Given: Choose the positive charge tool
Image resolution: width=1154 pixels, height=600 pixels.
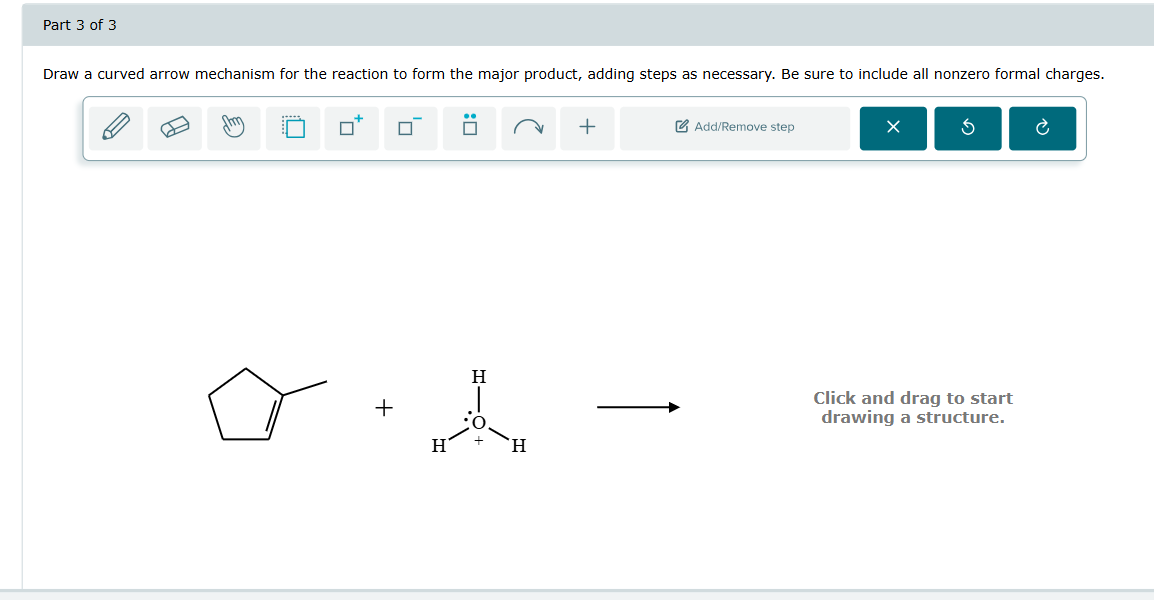Looking at the screenshot, I should (351, 127).
